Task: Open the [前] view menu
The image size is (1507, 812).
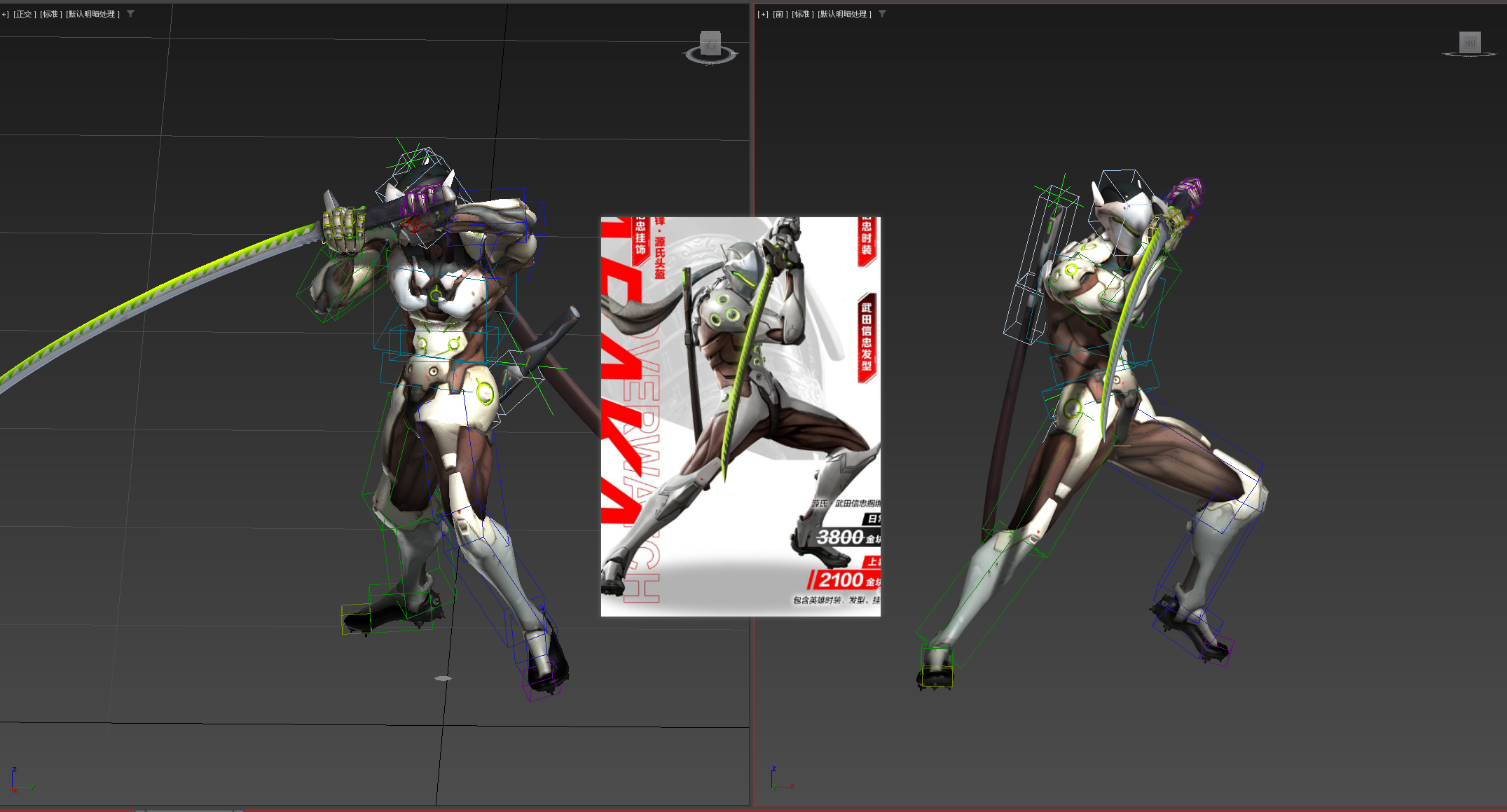Action: click(x=780, y=14)
